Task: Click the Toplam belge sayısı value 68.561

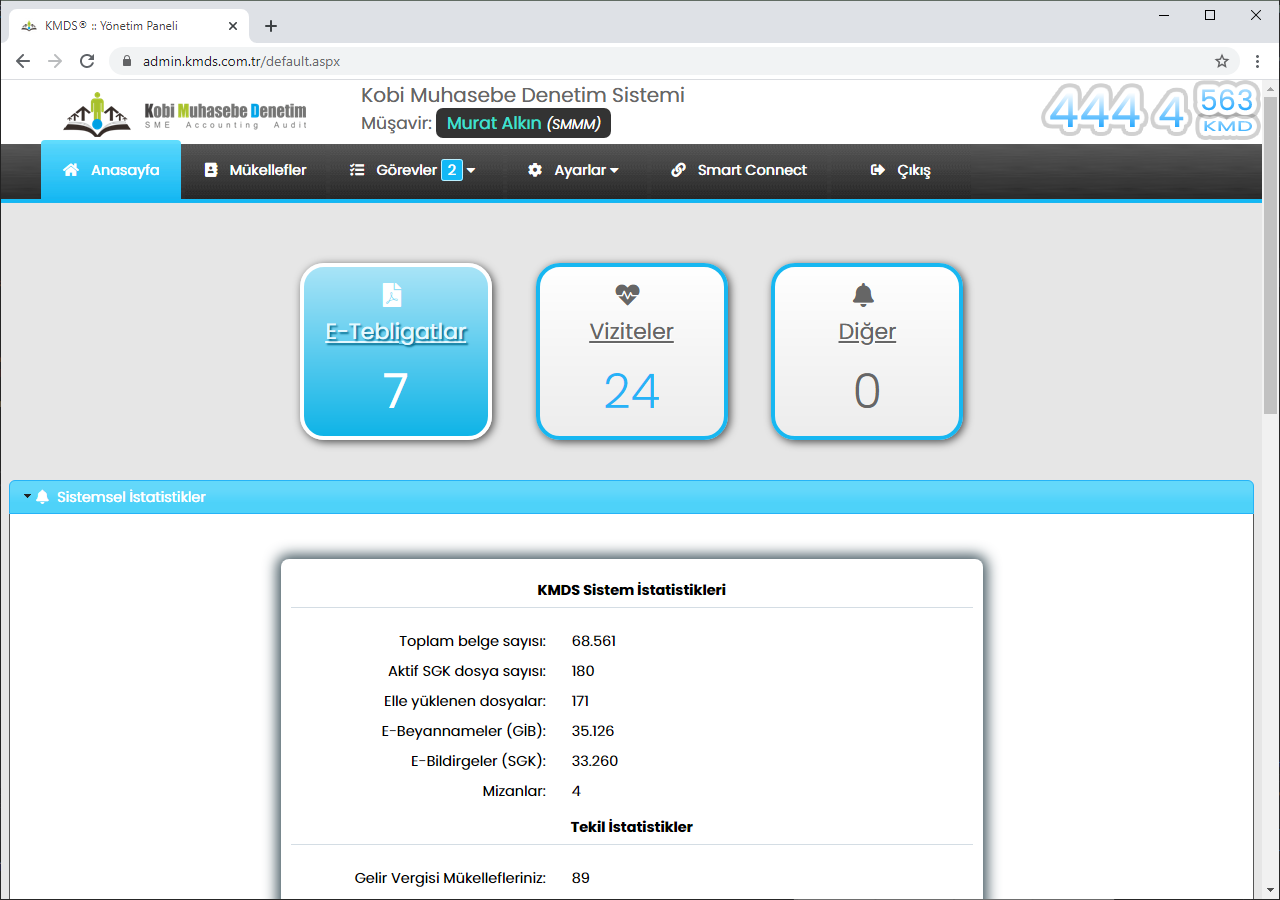Action: (594, 641)
